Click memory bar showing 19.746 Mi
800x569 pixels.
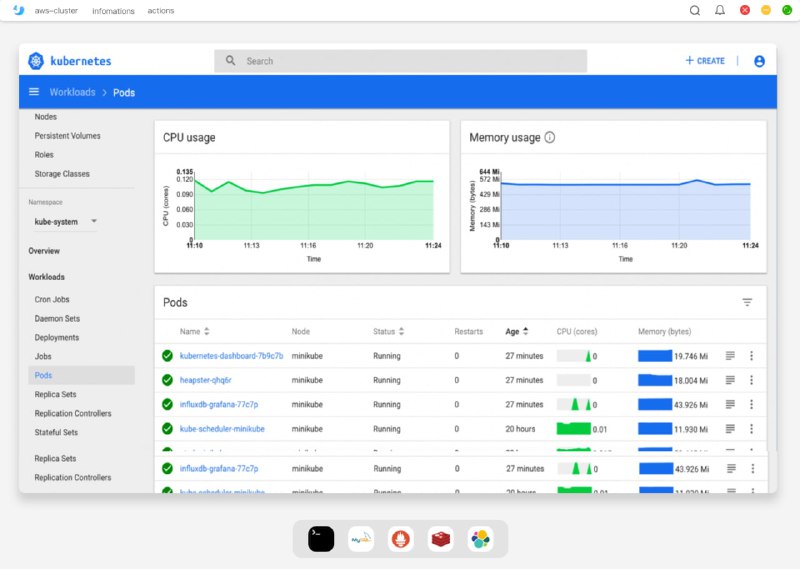click(x=655, y=356)
